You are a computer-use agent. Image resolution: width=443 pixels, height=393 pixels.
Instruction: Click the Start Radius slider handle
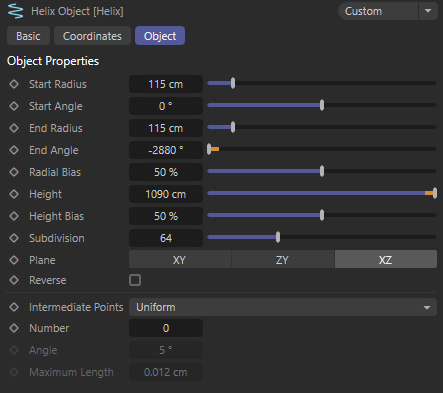pyautogui.click(x=233, y=83)
